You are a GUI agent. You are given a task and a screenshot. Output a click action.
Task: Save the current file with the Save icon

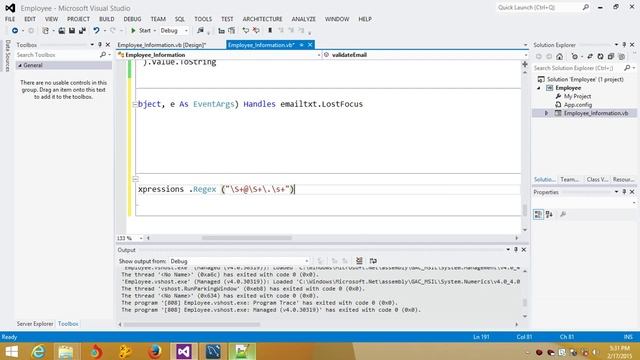(72, 31)
